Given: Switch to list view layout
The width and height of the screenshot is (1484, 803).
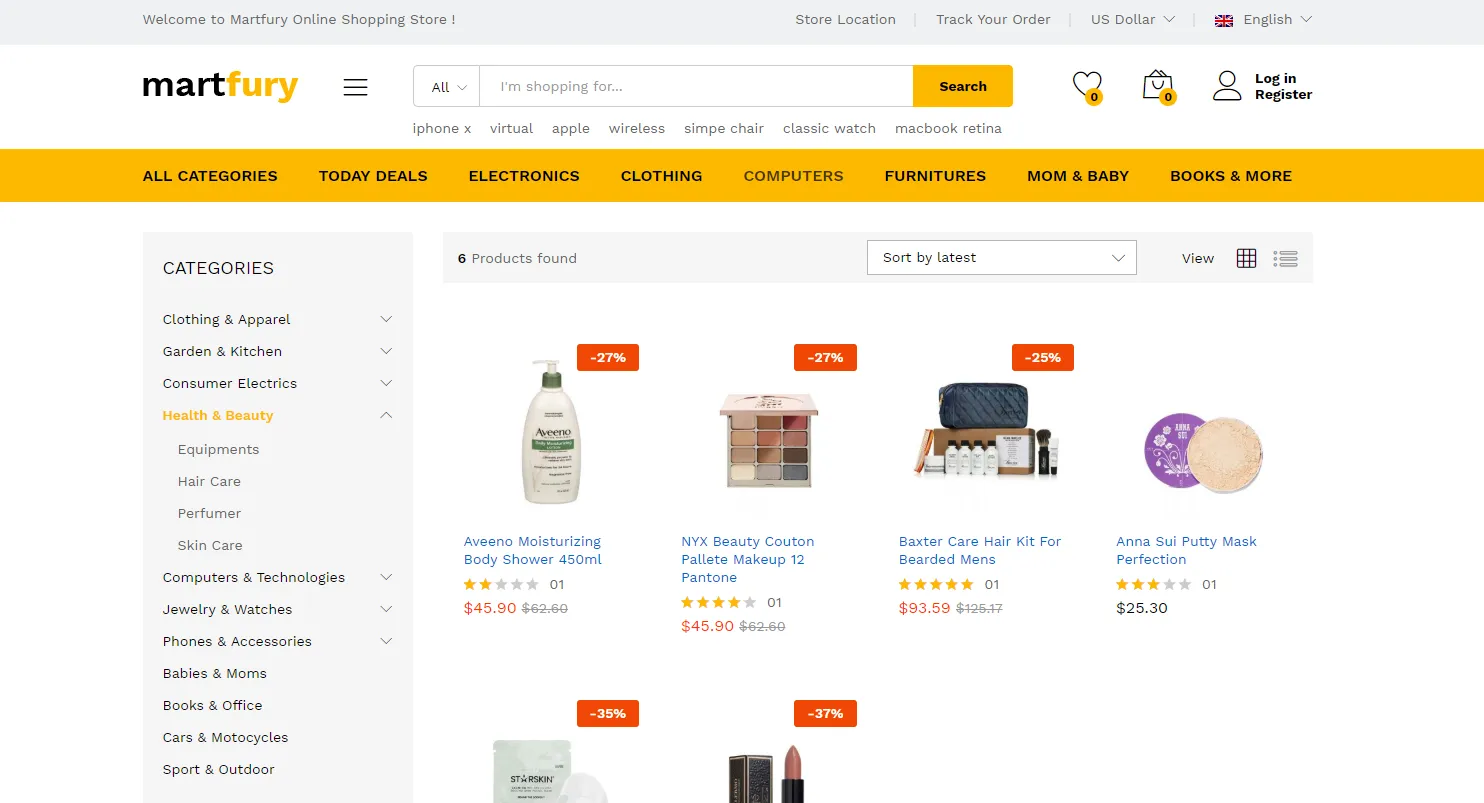Looking at the screenshot, I should pyautogui.click(x=1285, y=258).
